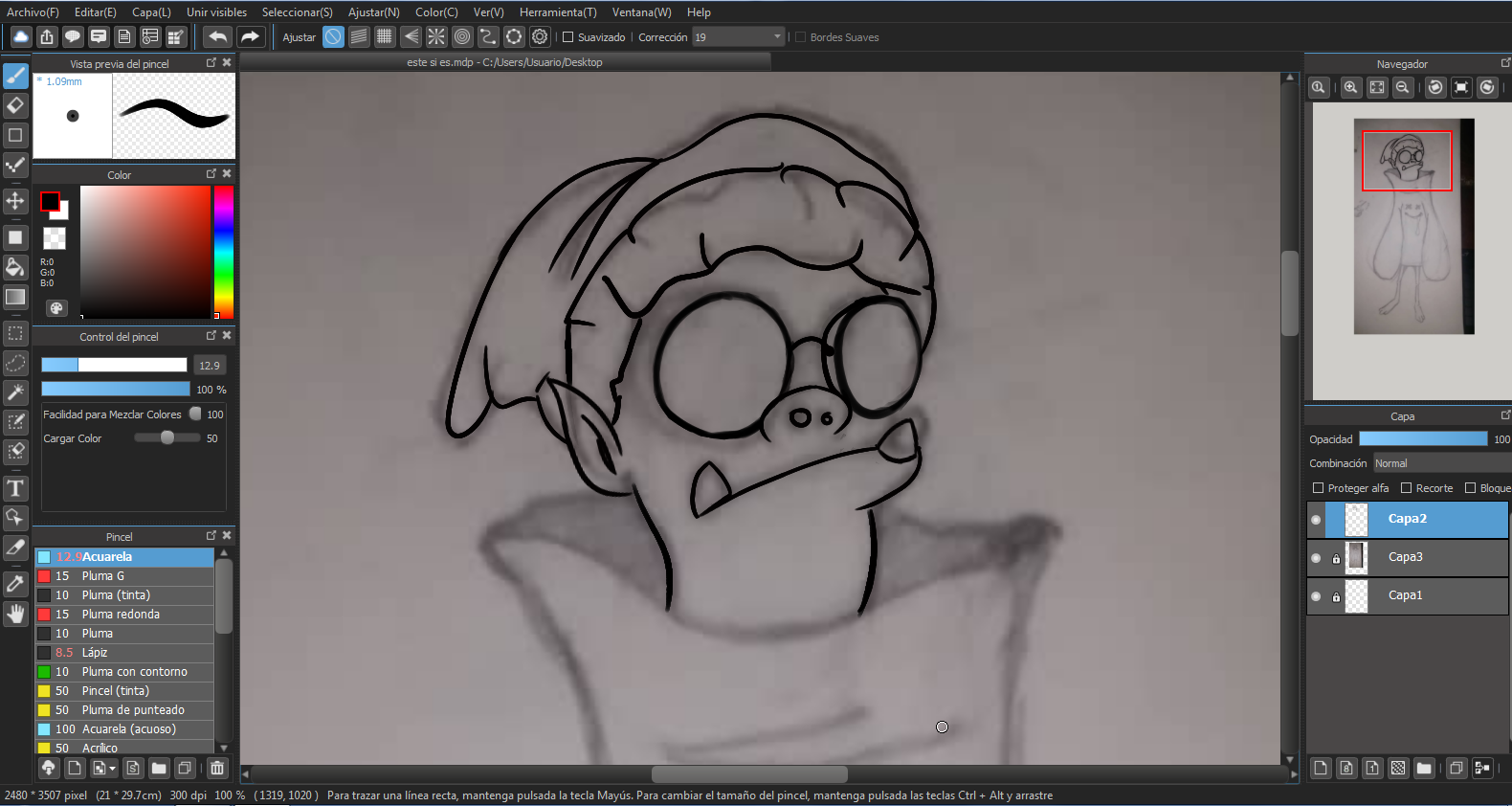Create a new layer folder

pos(1424,768)
